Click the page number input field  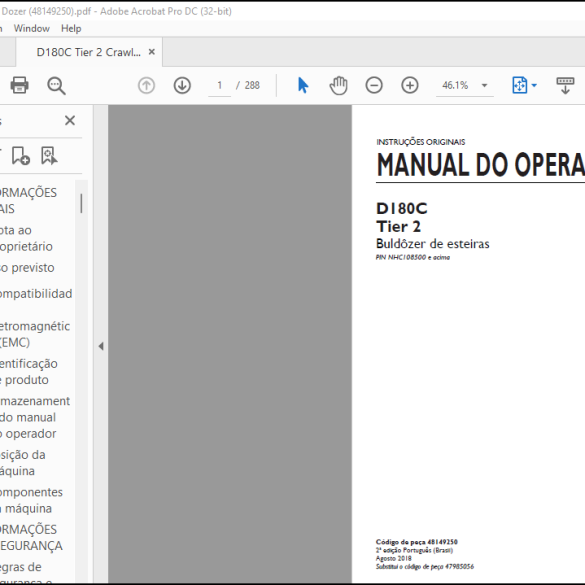coord(219,85)
